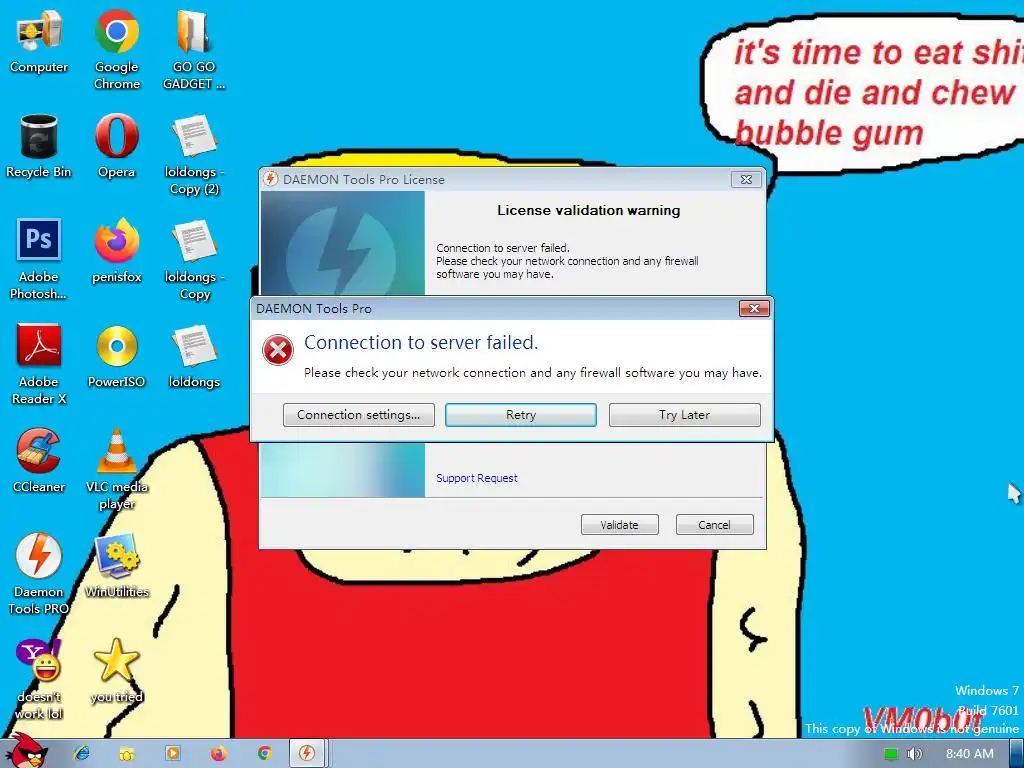Select the loldongs - Copy (2) file
1024x768 pixels.
(x=194, y=155)
